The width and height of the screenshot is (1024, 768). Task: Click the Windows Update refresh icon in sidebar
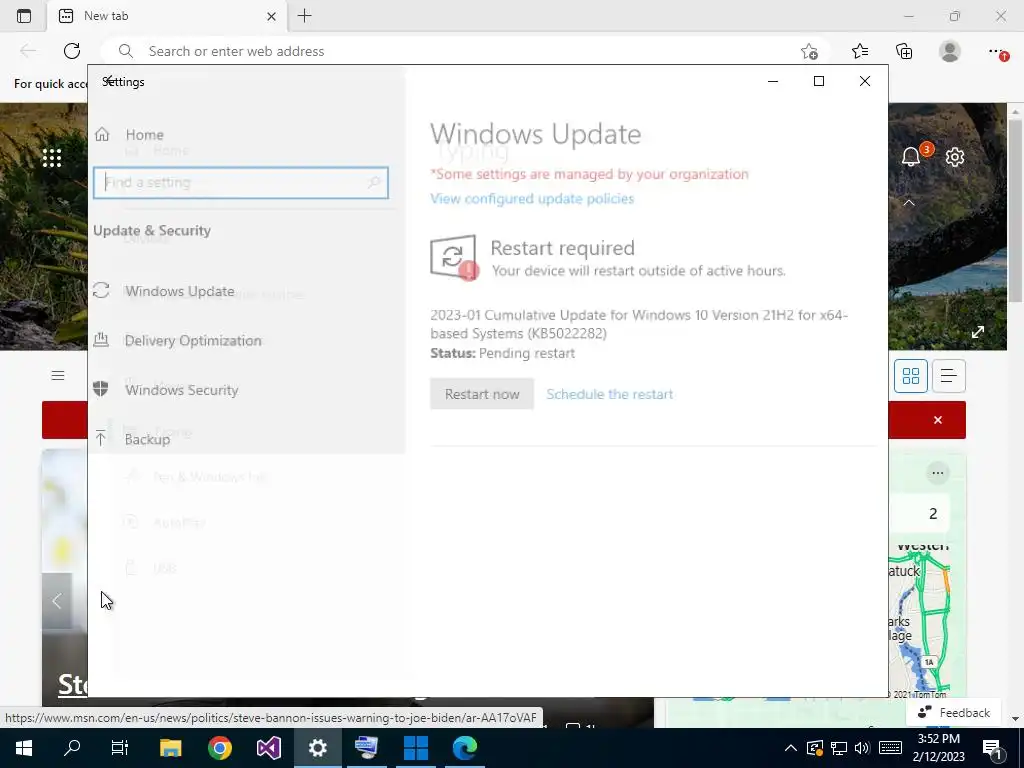pos(101,290)
